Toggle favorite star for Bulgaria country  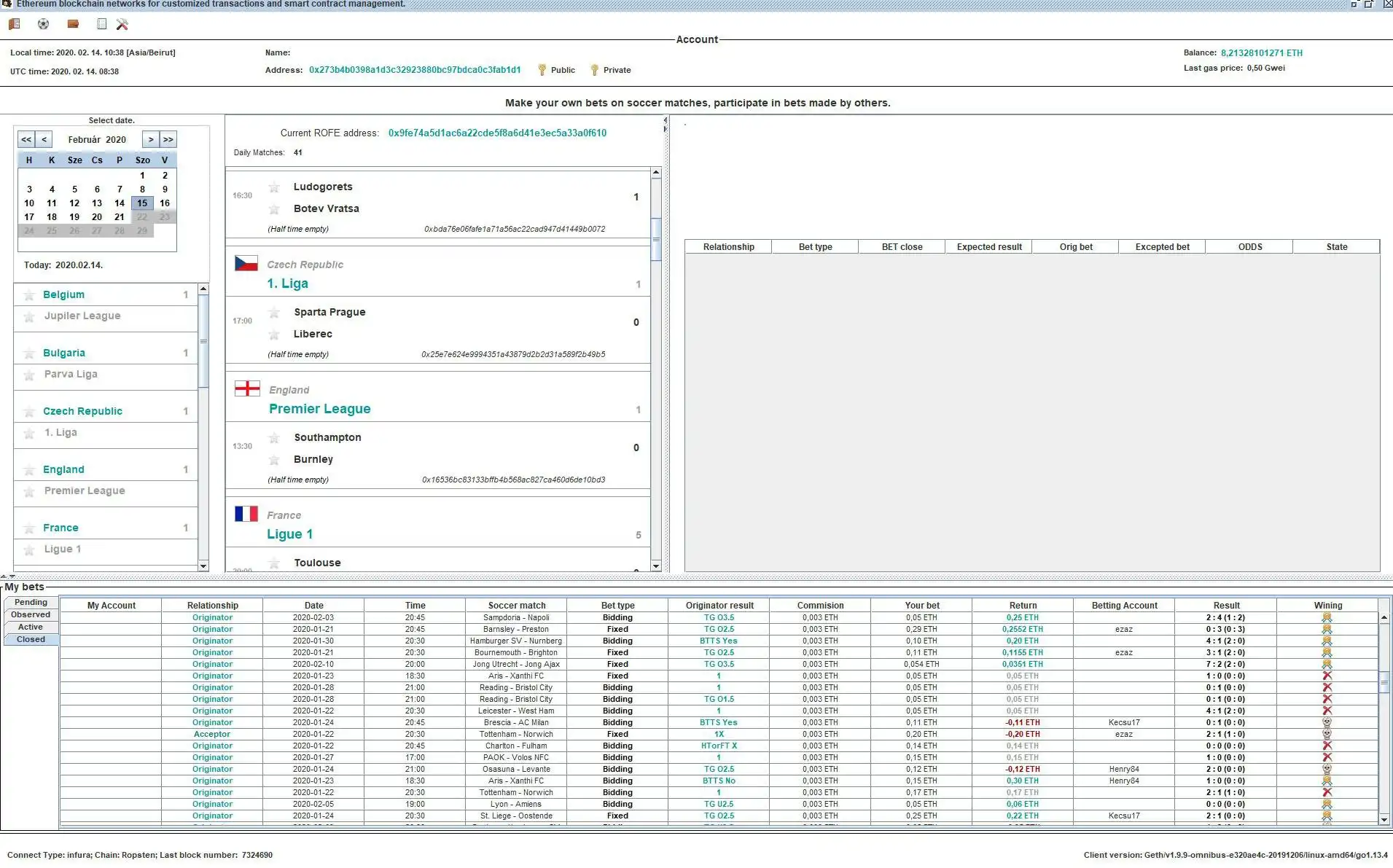tap(29, 353)
